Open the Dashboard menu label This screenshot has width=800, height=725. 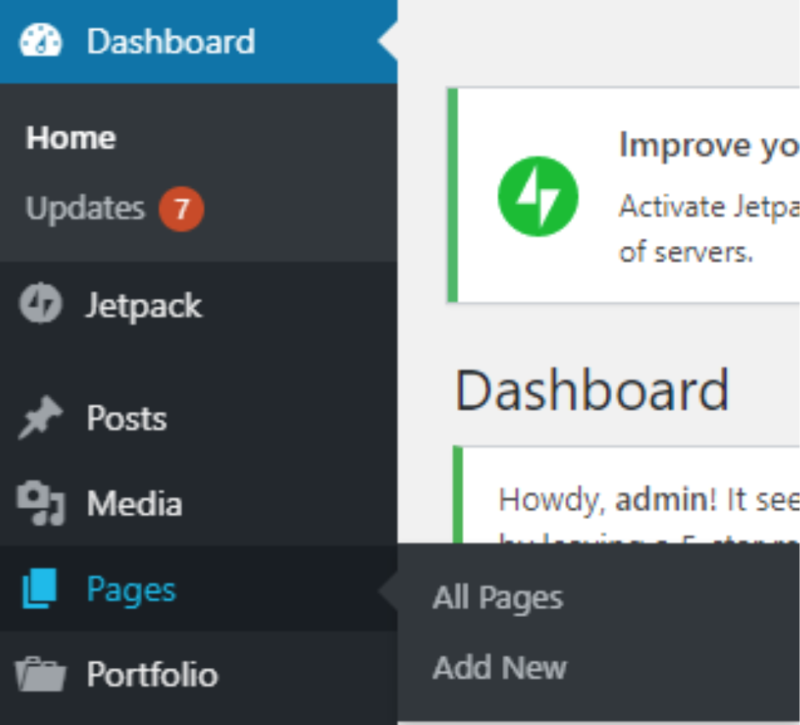[170, 42]
